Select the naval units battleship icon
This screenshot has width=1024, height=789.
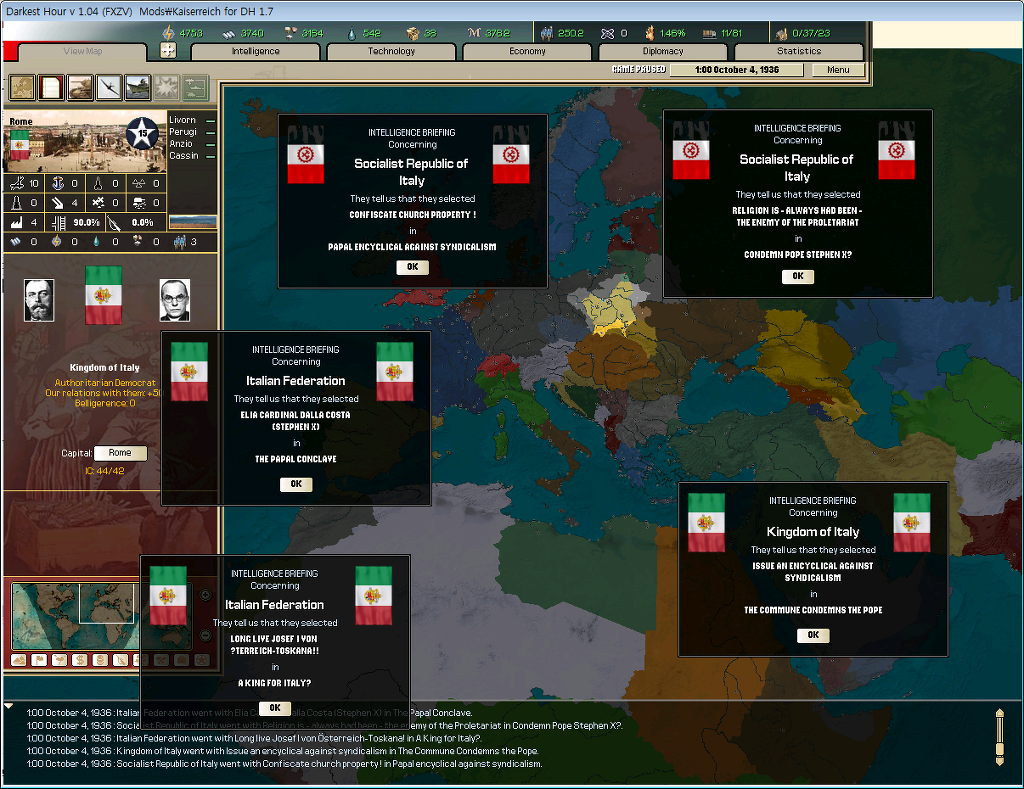click(x=138, y=88)
